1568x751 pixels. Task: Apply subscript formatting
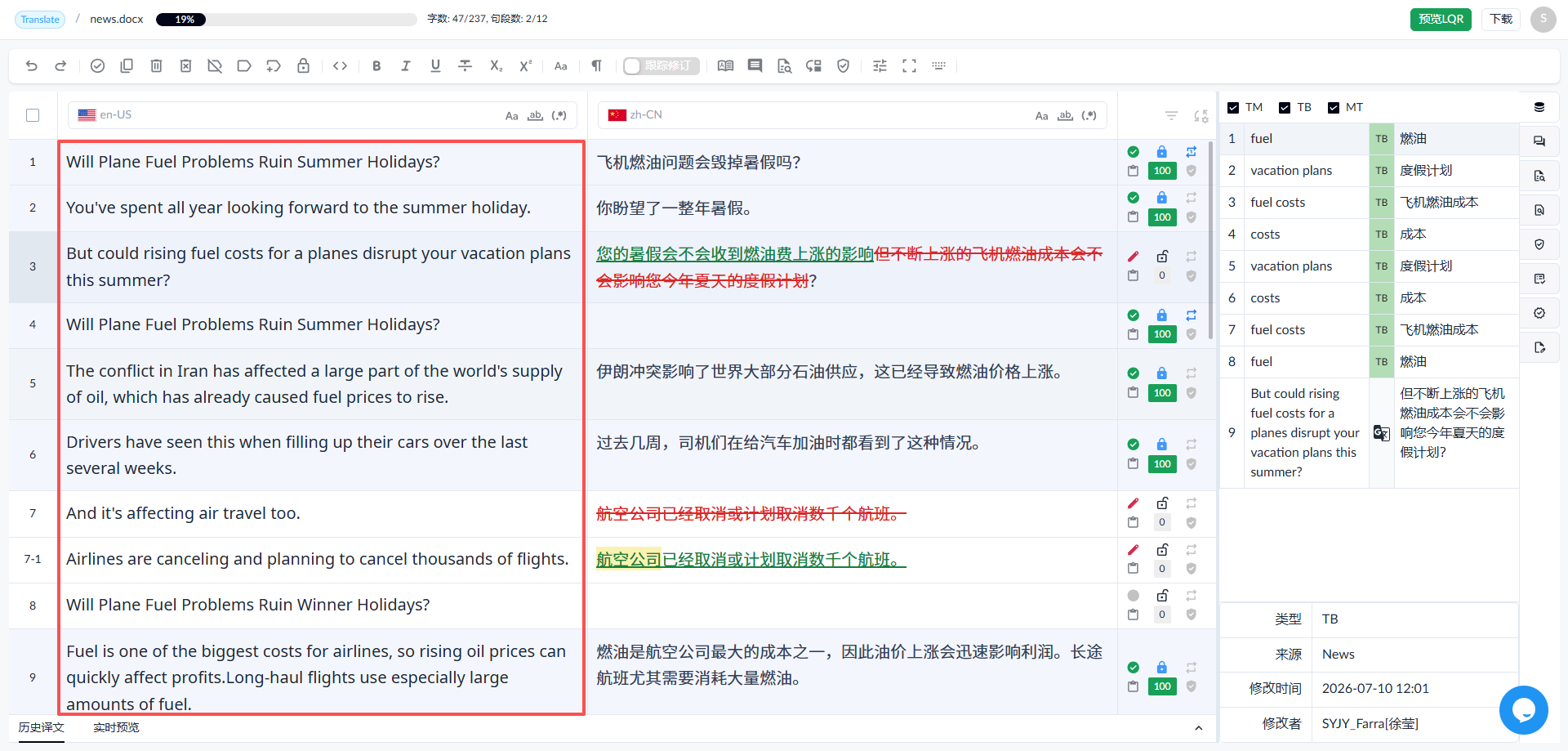click(496, 66)
